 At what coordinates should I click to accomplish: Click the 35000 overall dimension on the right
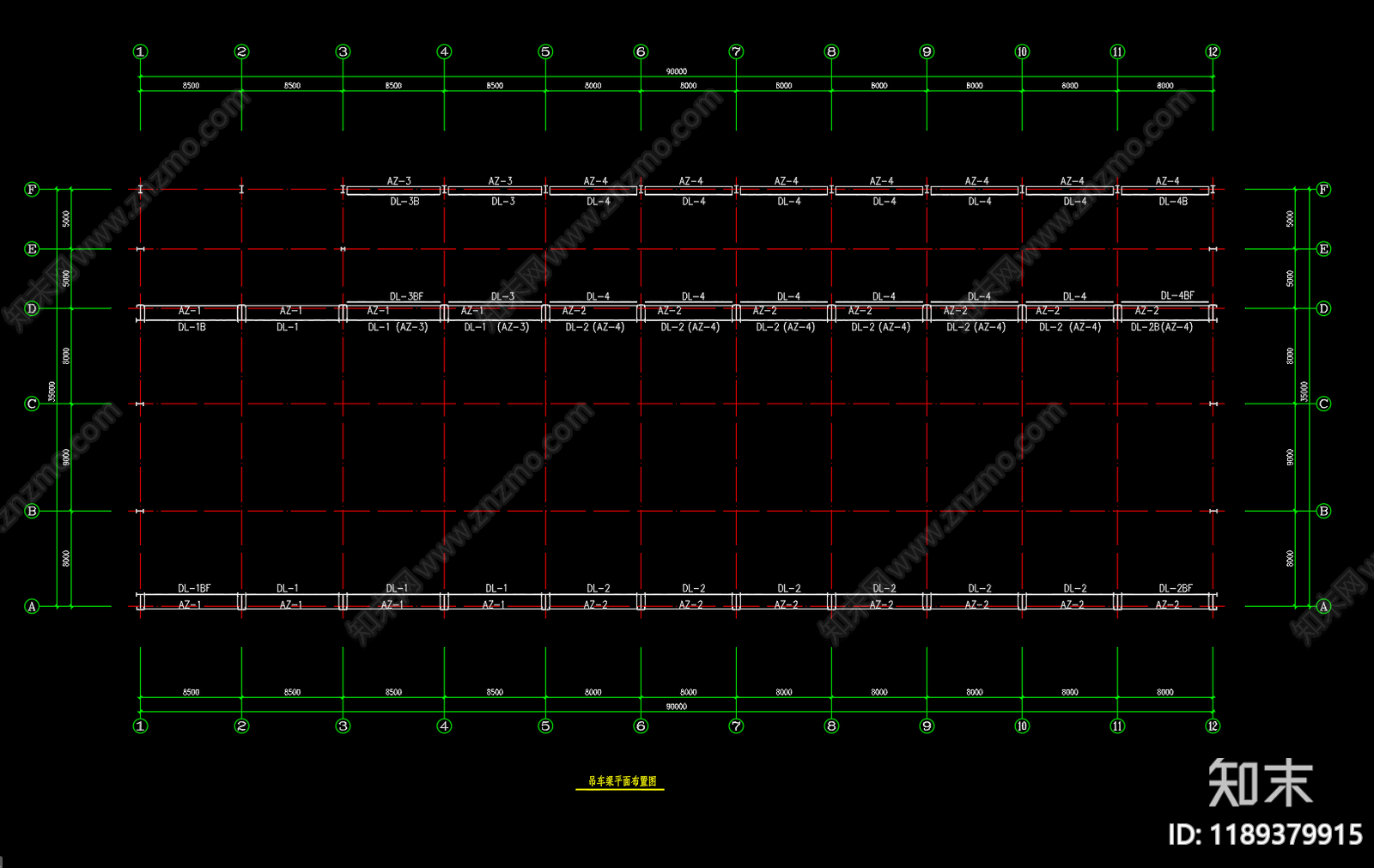click(1304, 392)
